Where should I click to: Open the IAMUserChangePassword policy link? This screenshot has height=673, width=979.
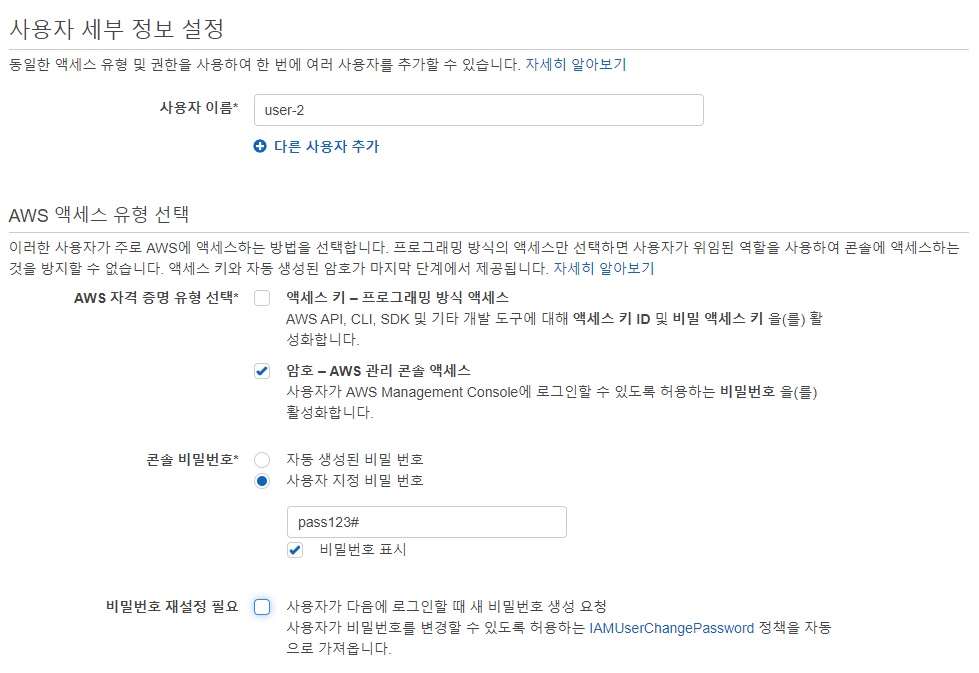click(671, 628)
